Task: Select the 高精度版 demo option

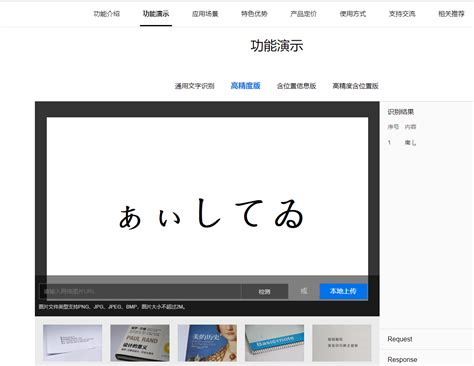Action: coord(245,86)
